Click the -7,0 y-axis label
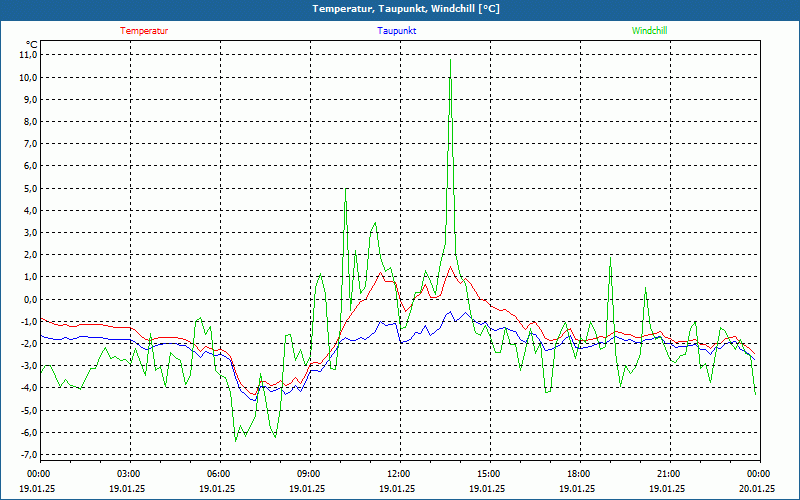Viewport: 800px width, 500px height. point(28,455)
